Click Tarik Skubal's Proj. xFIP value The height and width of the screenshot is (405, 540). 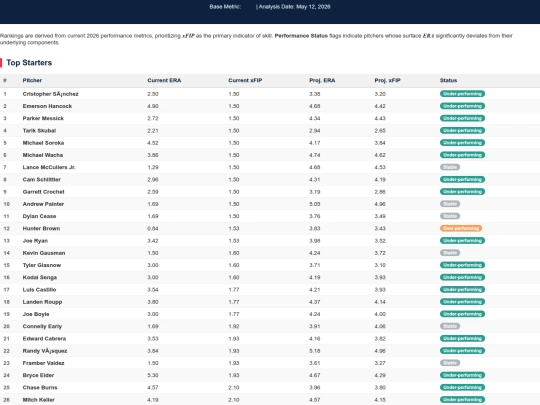[380, 131]
